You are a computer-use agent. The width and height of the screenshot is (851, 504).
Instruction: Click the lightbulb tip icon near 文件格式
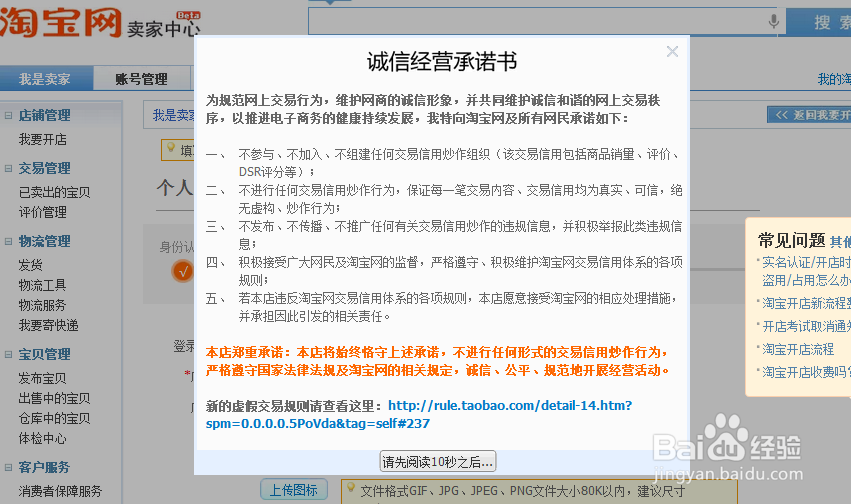pyautogui.click(x=350, y=489)
